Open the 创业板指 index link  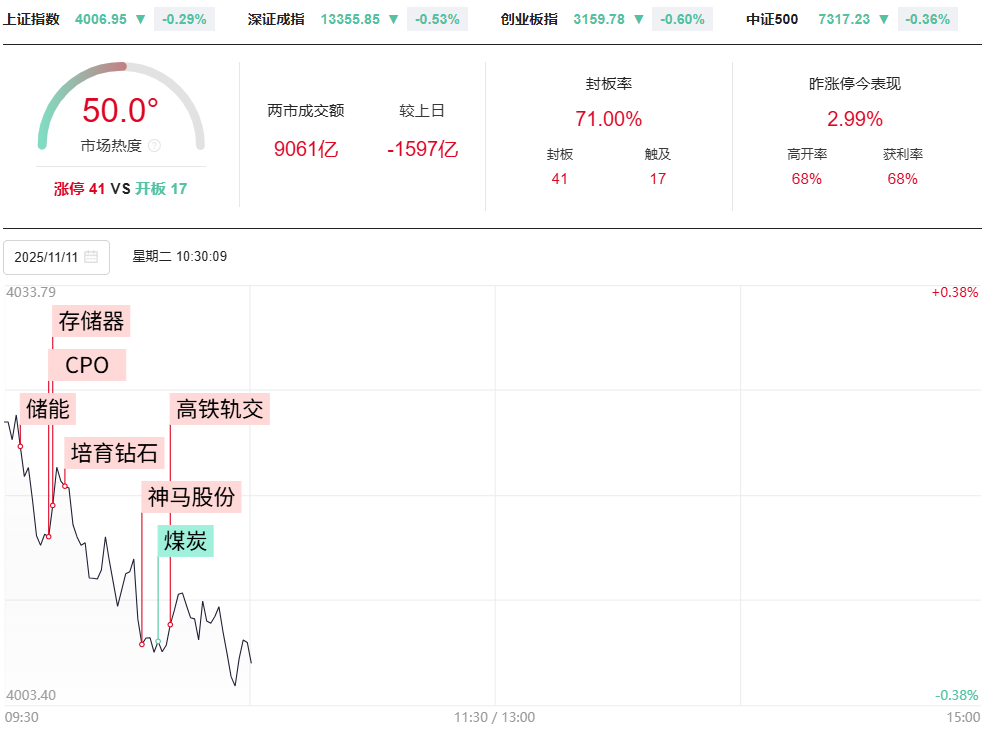point(529,19)
